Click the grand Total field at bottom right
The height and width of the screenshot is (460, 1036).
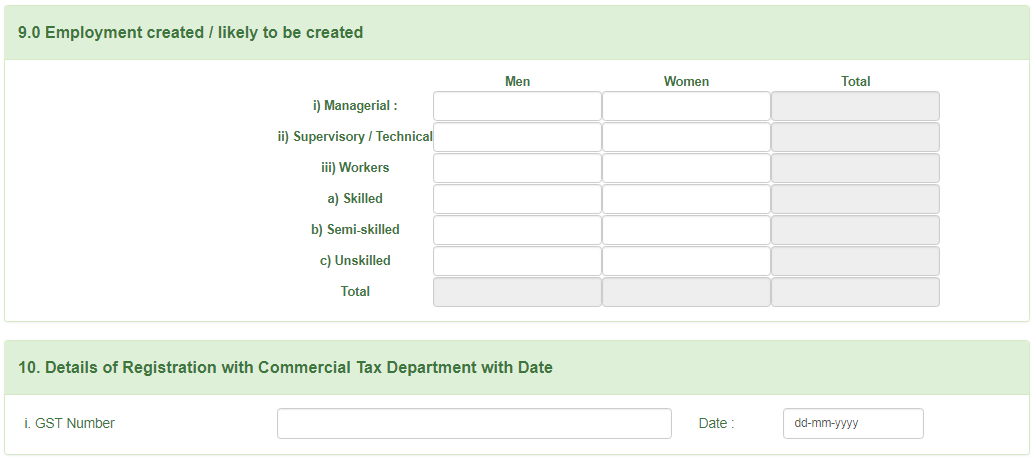(855, 292)
